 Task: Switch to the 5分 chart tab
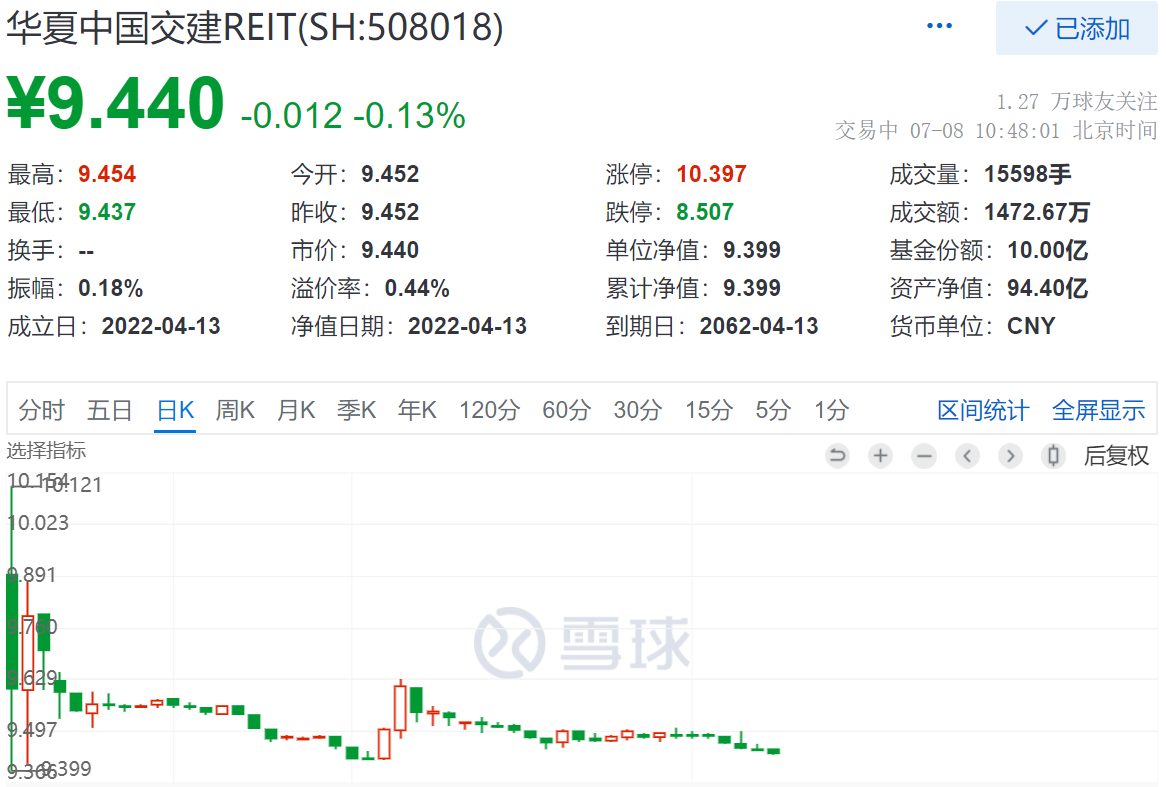[x=773, y=410]
